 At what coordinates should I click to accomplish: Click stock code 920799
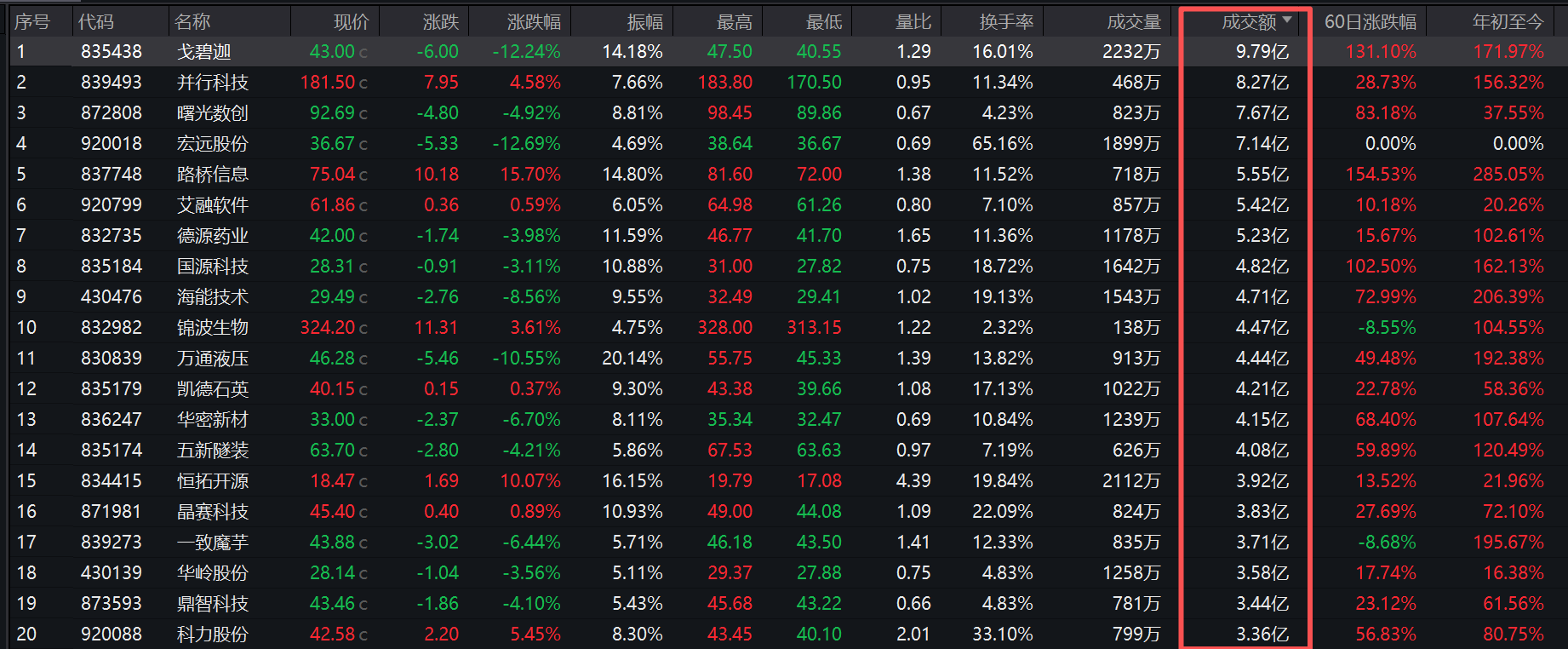[112, 205]
